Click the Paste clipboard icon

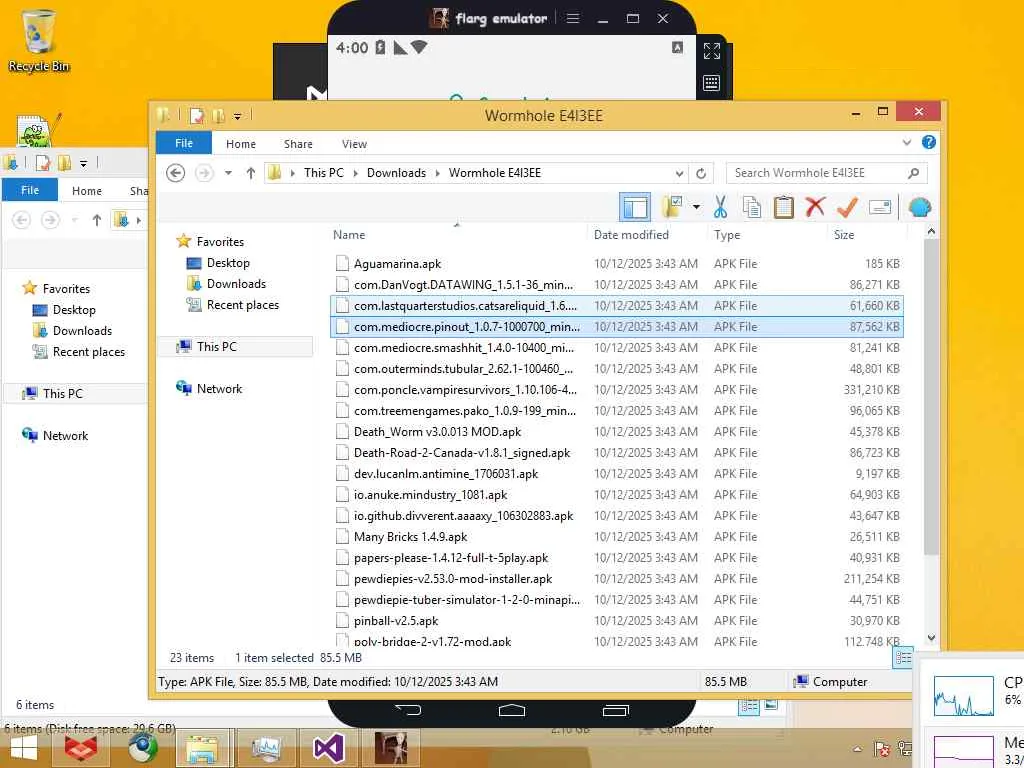click(784, 208)
